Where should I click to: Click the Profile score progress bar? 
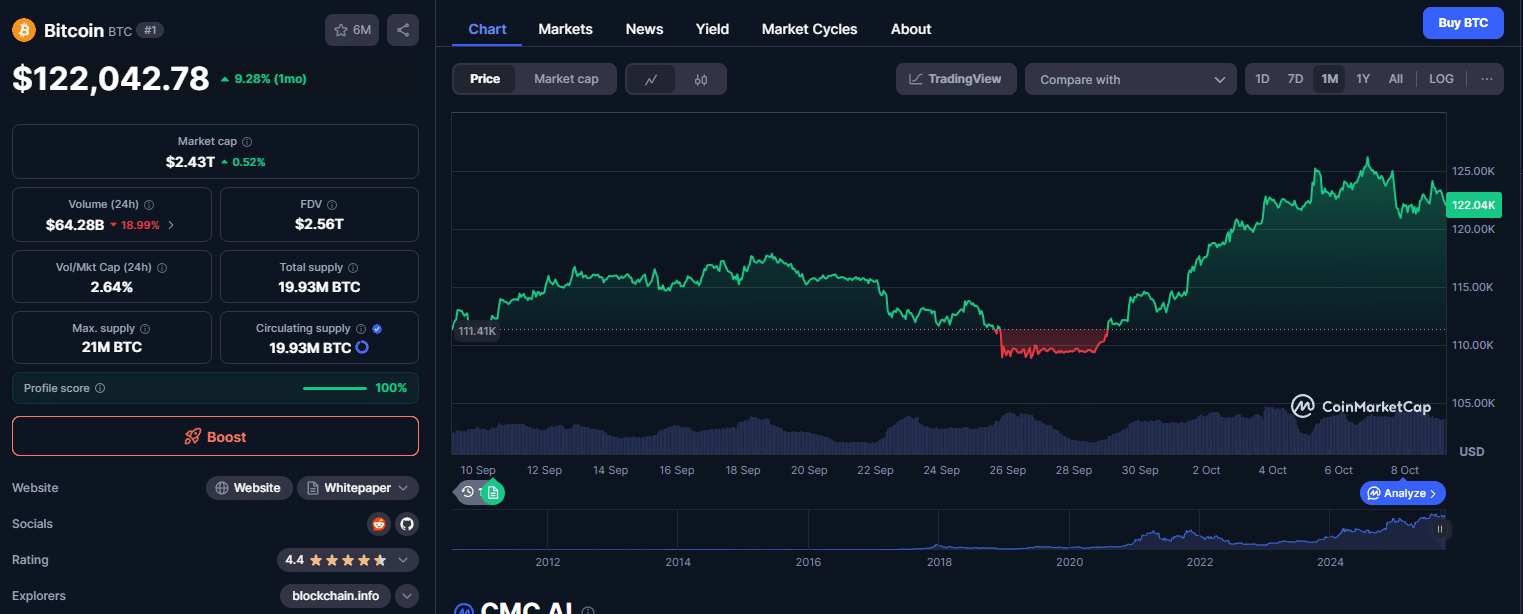[334, 388]
